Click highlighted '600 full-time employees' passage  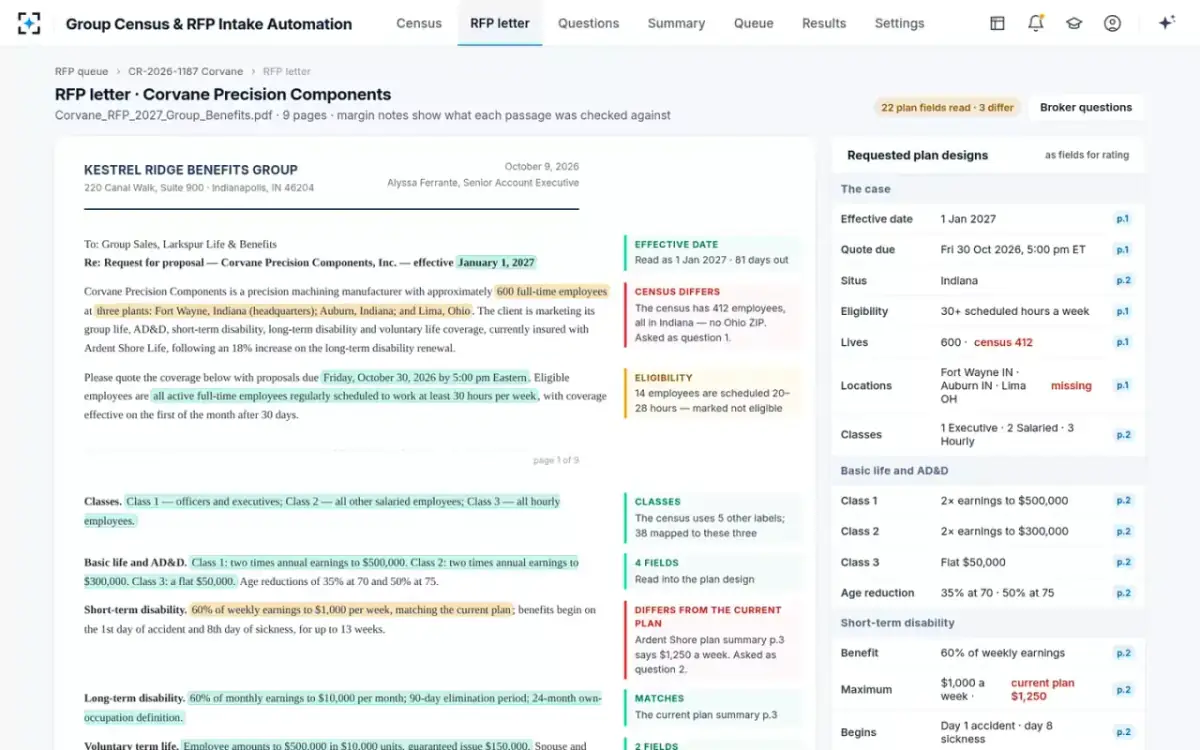pyautogui.click(x=552, y=291)
